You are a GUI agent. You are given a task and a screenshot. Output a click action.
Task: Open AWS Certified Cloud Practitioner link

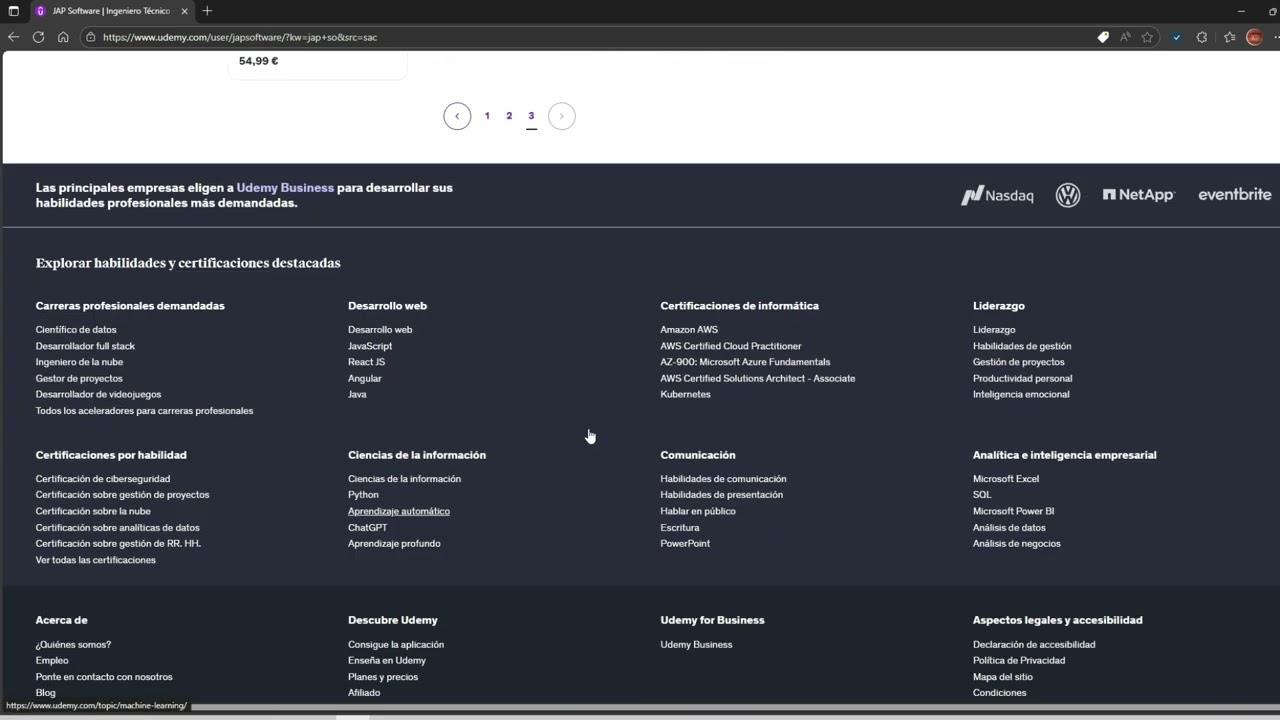[x=731, y=346]
